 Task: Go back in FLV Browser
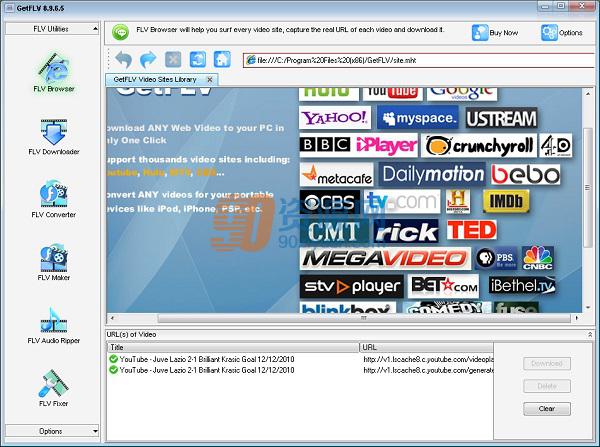coord(123,60)
